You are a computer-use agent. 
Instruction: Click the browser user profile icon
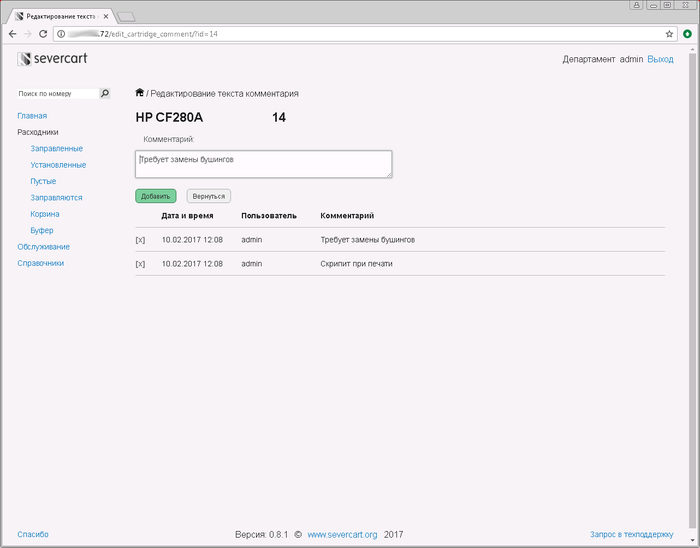click(x=637, y=5)
